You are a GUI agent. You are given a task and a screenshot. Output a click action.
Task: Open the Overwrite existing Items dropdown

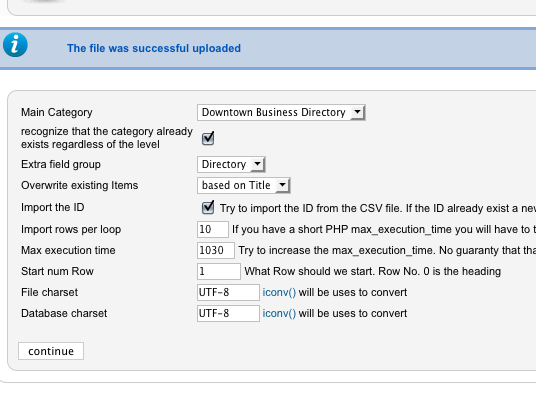tap(244, 185)
